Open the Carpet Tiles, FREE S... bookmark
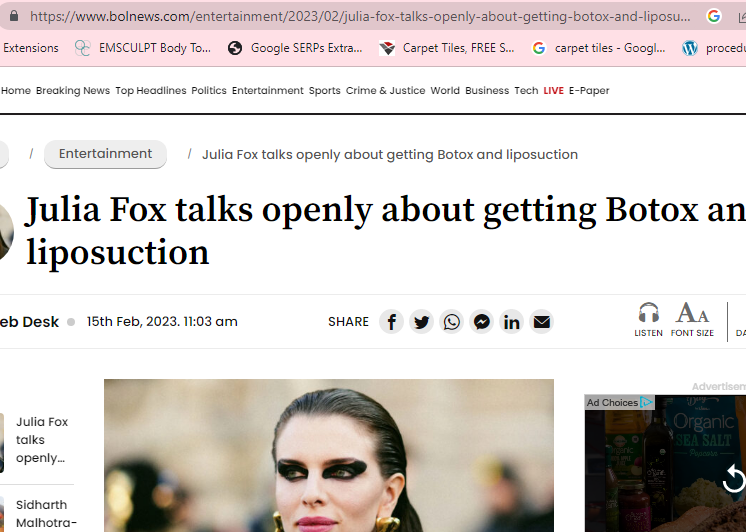The height and width of the screenshot is (532, 746). coord(447,48)
